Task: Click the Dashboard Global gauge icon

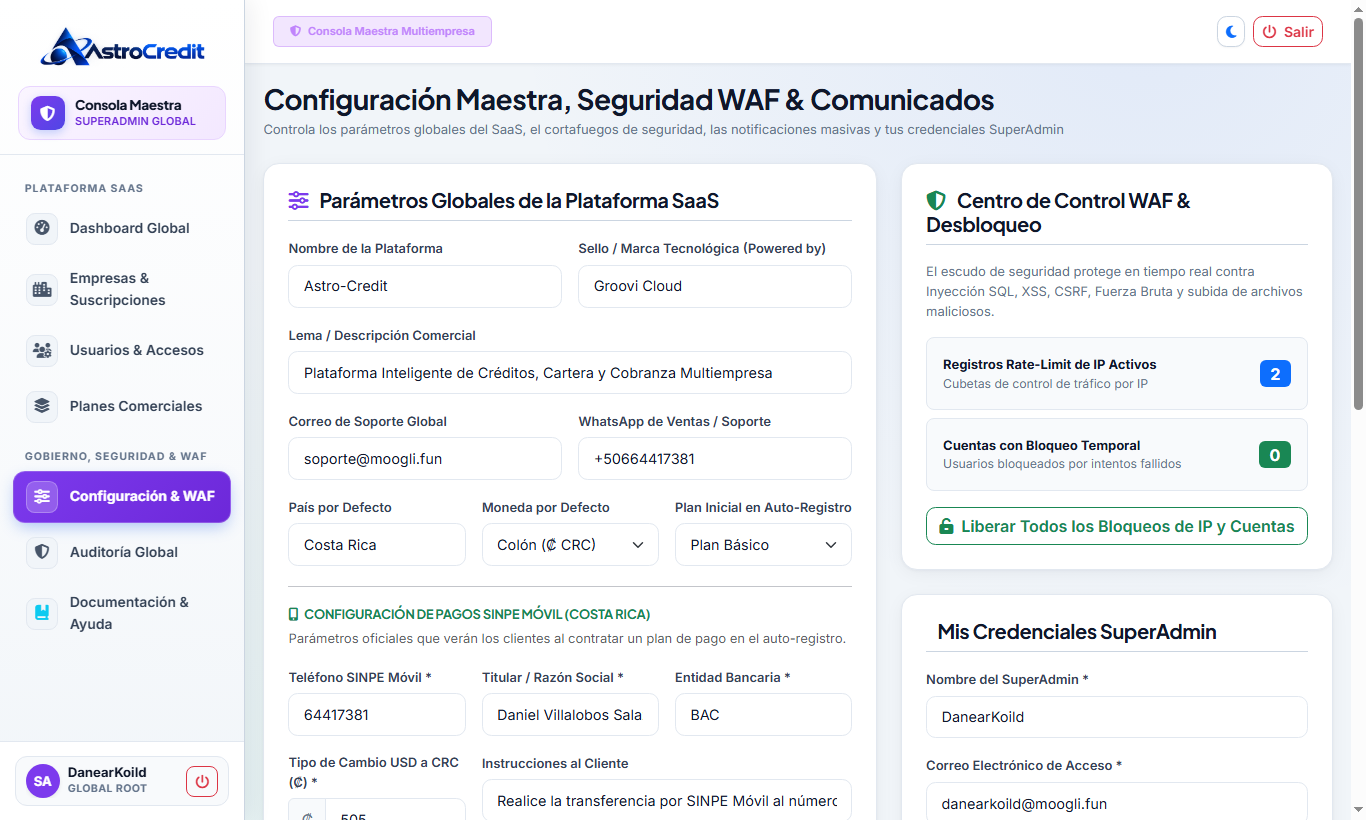Action: [42, 228]
